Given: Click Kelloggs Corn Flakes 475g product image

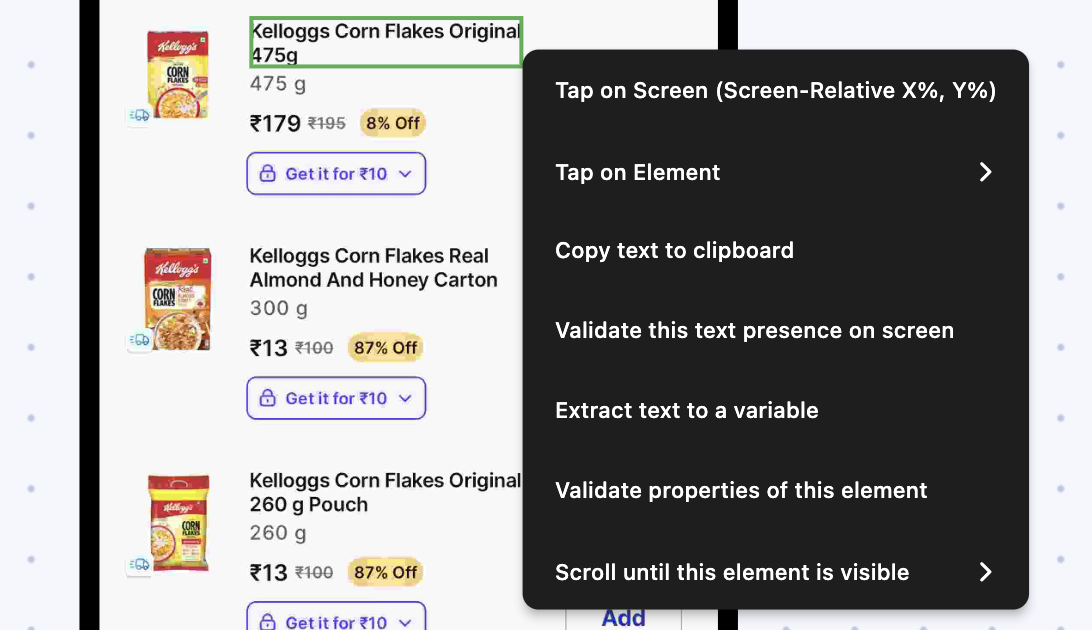Looking at the screenshot, I should coord(178,74).
